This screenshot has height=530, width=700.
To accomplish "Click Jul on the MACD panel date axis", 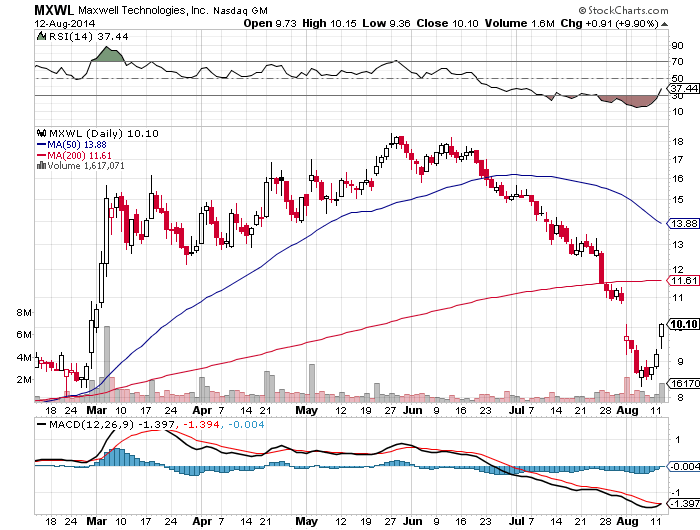I will (517, 521).
